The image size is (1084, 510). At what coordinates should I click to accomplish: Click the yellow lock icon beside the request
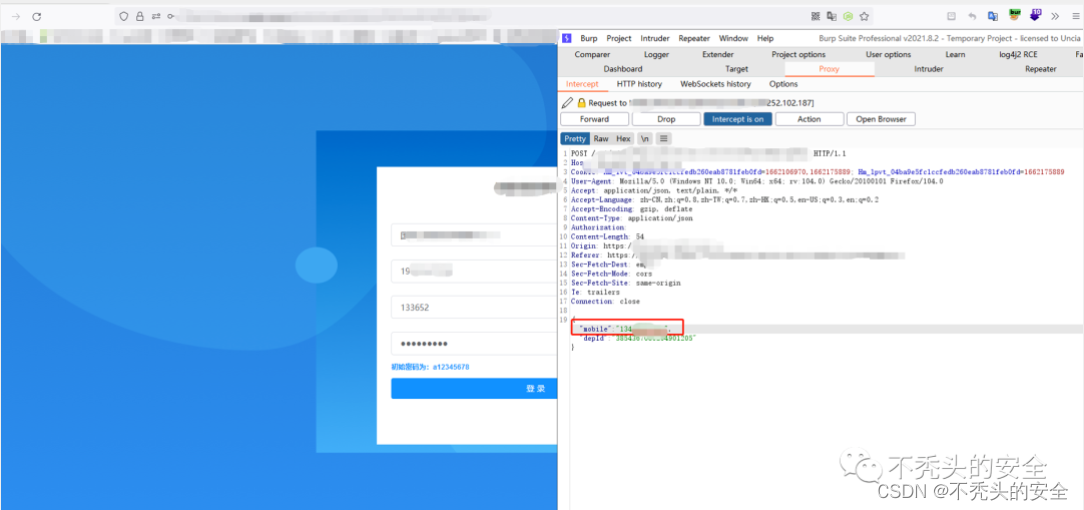coord(581,102)
